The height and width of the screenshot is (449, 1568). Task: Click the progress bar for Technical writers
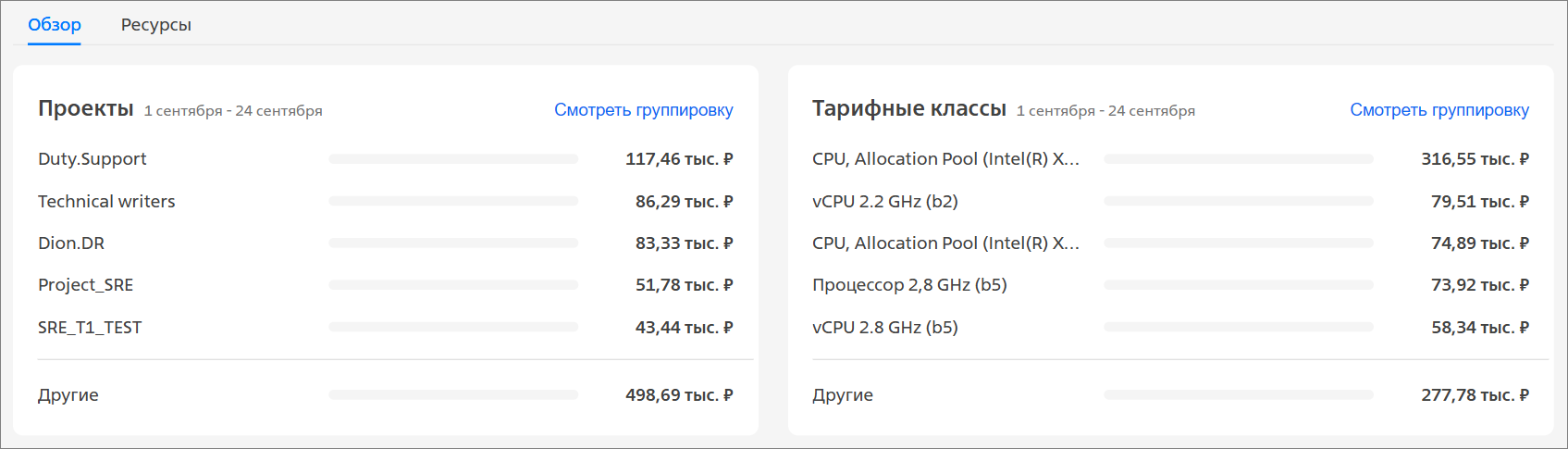click(453, 201)
